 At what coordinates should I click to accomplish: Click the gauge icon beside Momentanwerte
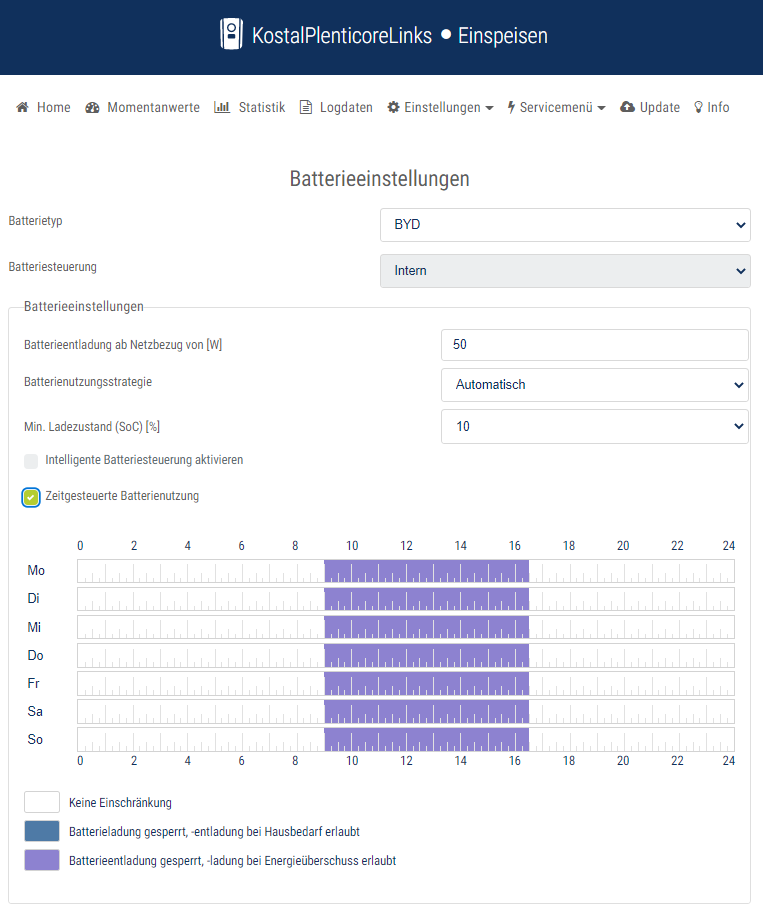93,108
